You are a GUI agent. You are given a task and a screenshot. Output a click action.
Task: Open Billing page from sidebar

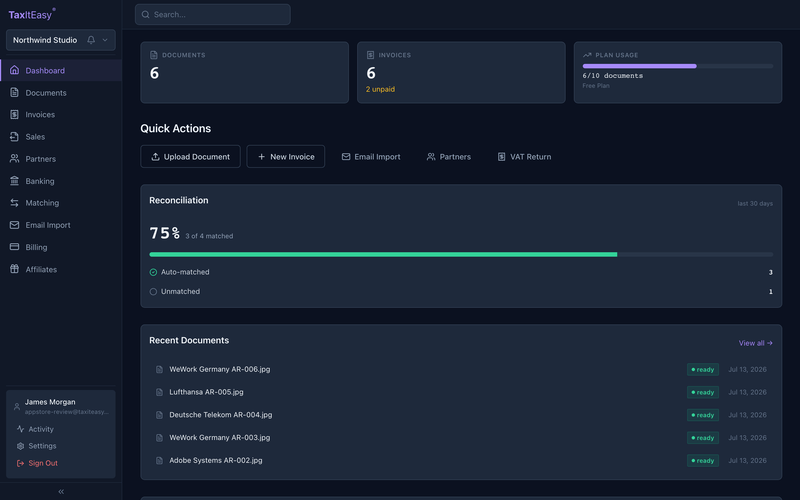(61, 247)
